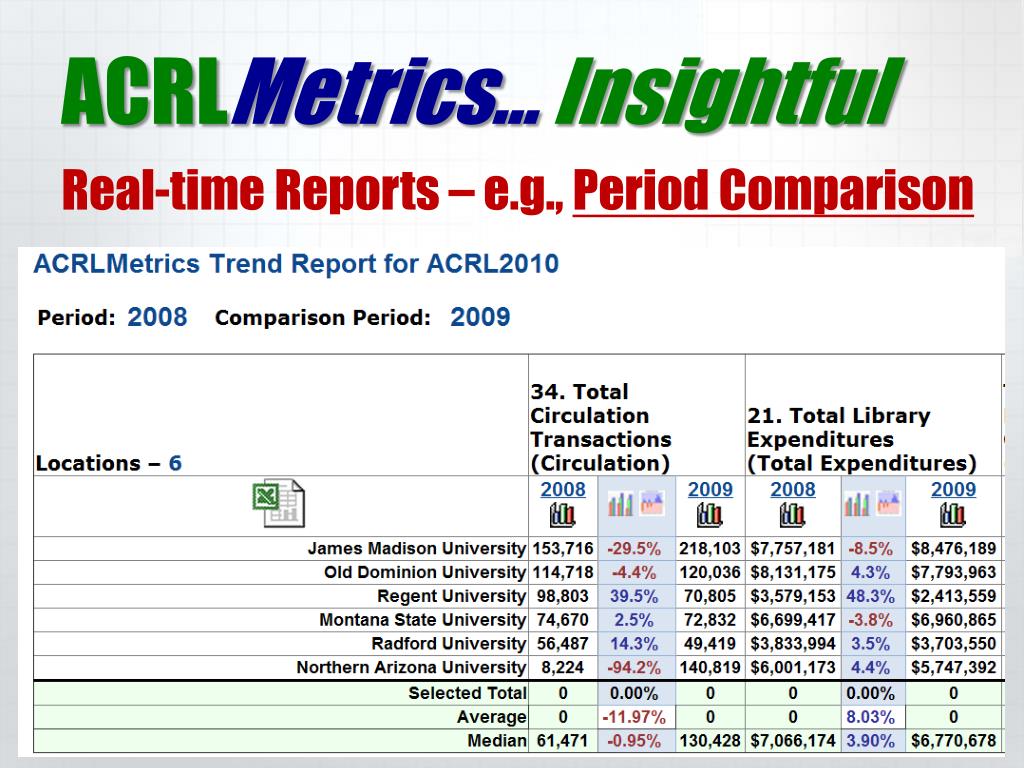This screenshot has height=768, width=1024.
Task: Open bar chart under Expenditures 2009
Action: (953, 515)
